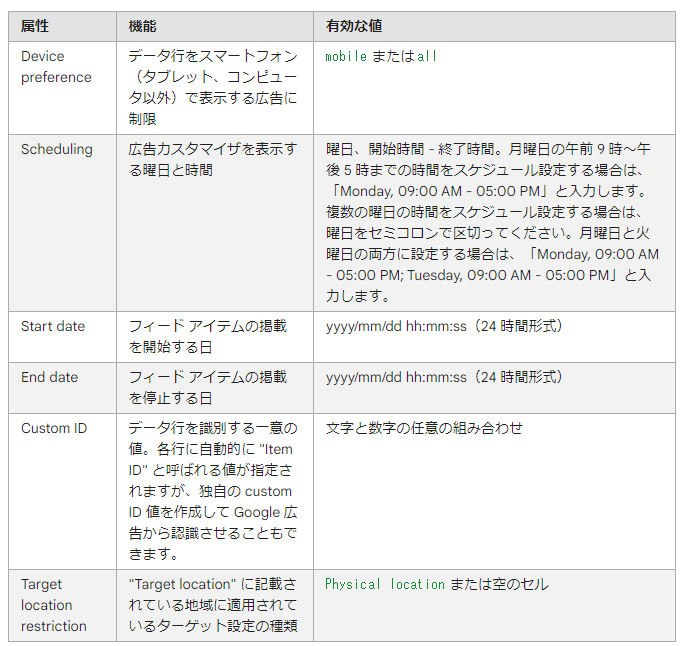The height and width of the screenshot is (646, 685).
Task: Click the green 'Physical location' code value
Action: (x=385, y=584)
